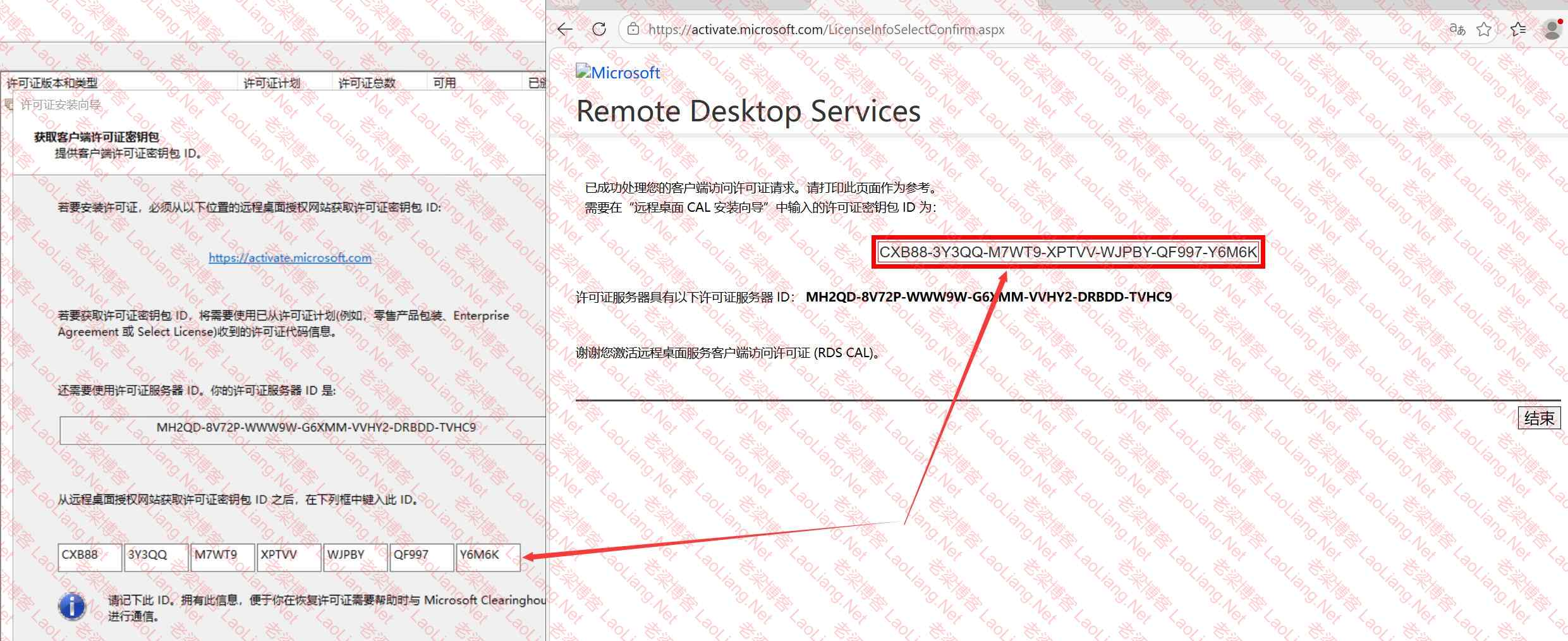Open the translate page icon

(1457, 30)
